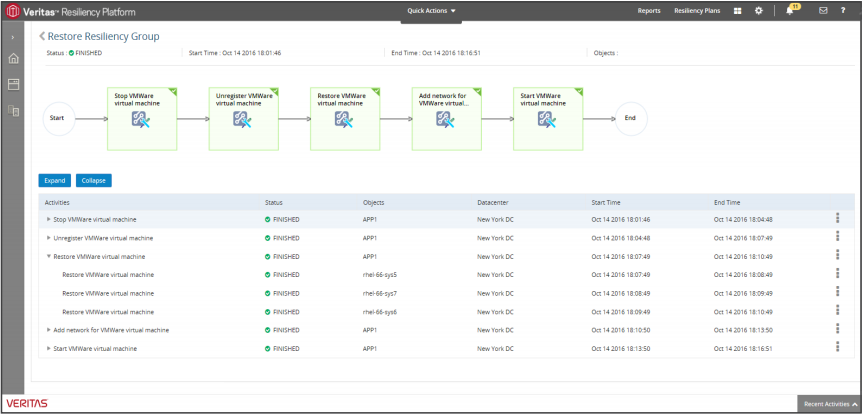Expand the Stop VMWare virtual machine row
The height and width of the screenshot is (414, 864).
tap(48, 219)
